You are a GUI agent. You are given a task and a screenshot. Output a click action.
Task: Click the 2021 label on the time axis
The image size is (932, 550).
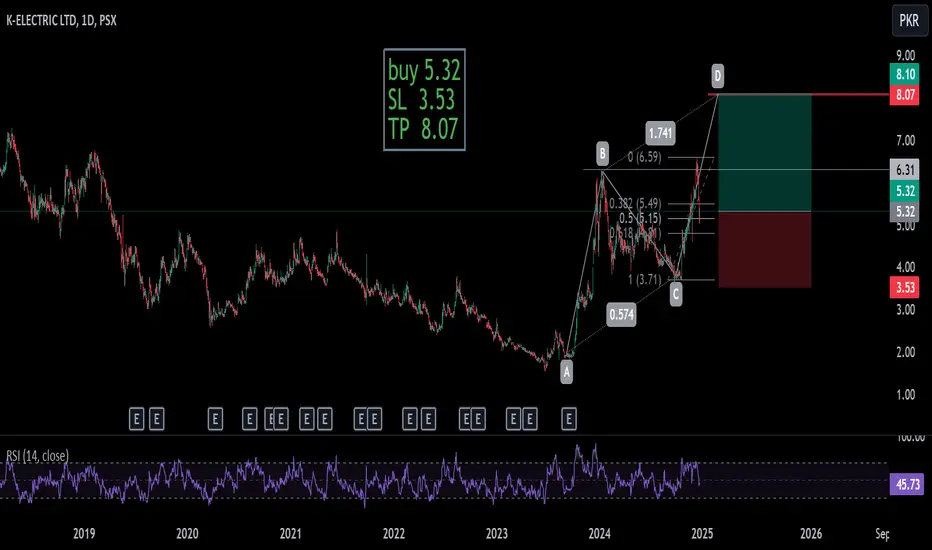coord(290,533)
